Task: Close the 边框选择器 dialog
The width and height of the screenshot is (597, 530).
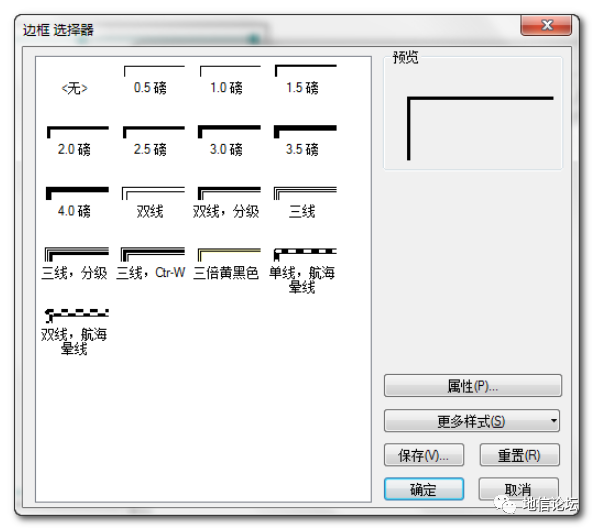Action: pyautogui.click(x=546, y=25)
